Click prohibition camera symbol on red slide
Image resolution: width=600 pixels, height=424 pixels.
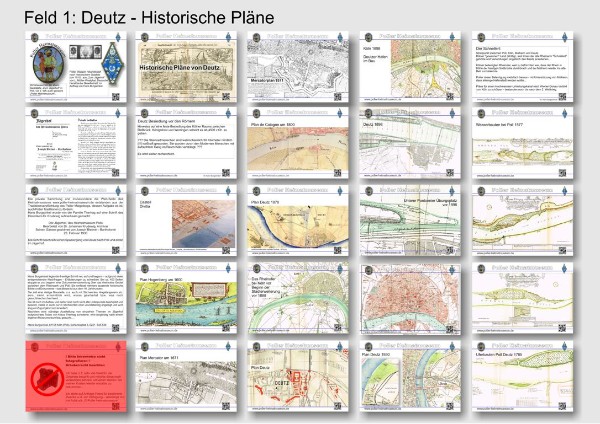click(x=47, y=379)
